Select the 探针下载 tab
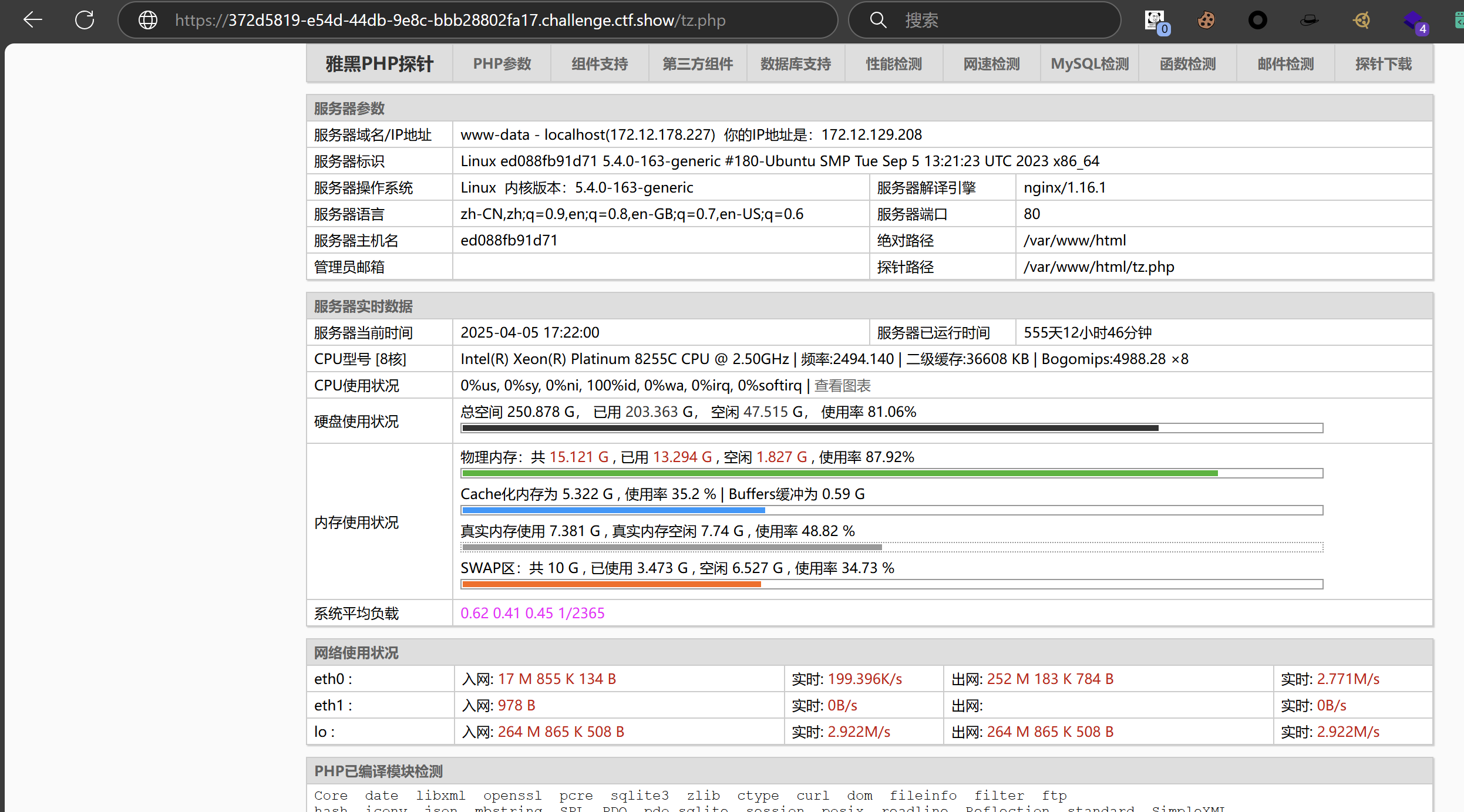 point(1383,64)
